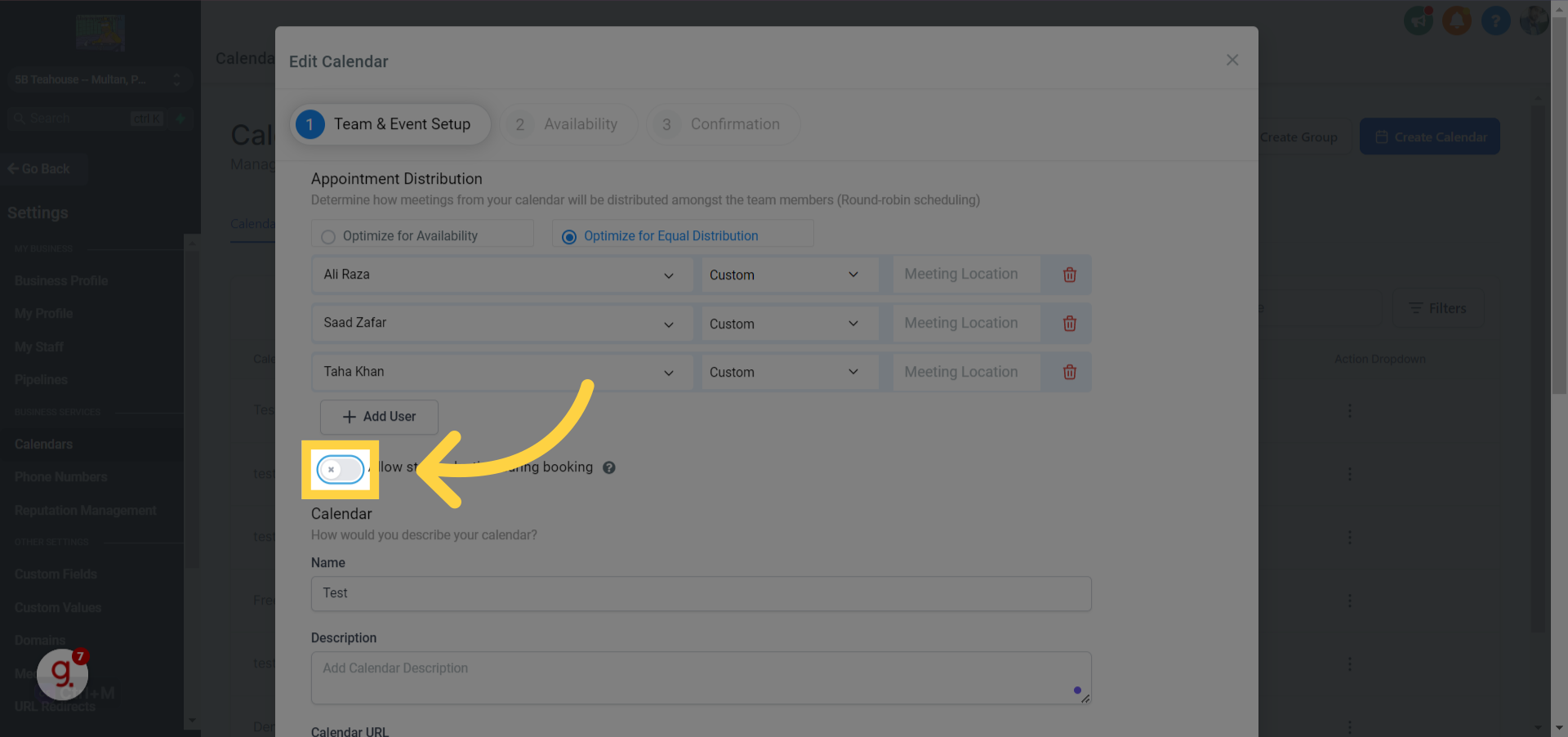Image resolution: width=1568 pixels, height=737 pixels.
Task: Delete the Saad Zafar user row
Action: point(1069,324)
